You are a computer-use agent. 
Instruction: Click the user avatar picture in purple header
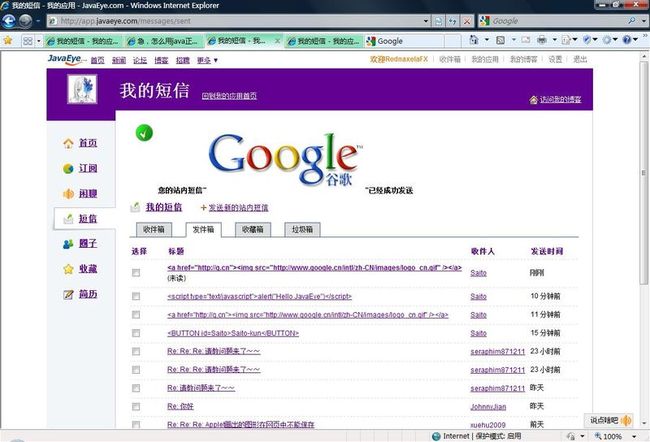coord(82,89)
